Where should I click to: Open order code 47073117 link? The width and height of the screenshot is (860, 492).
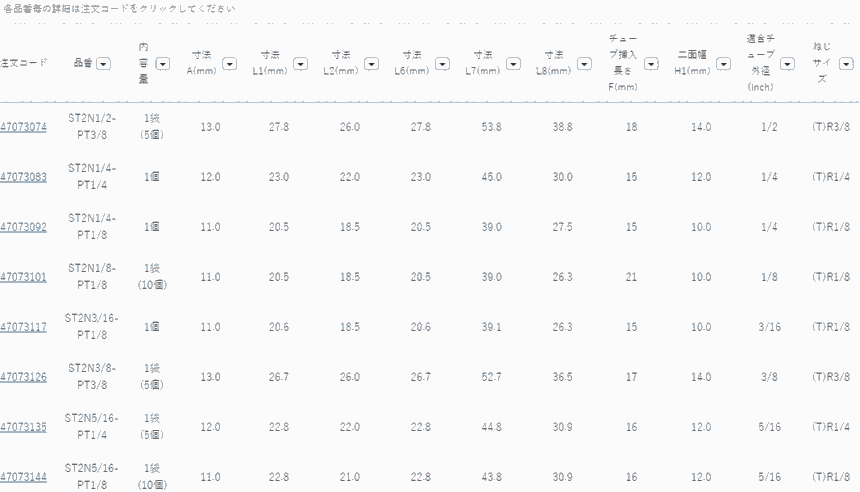23,327
